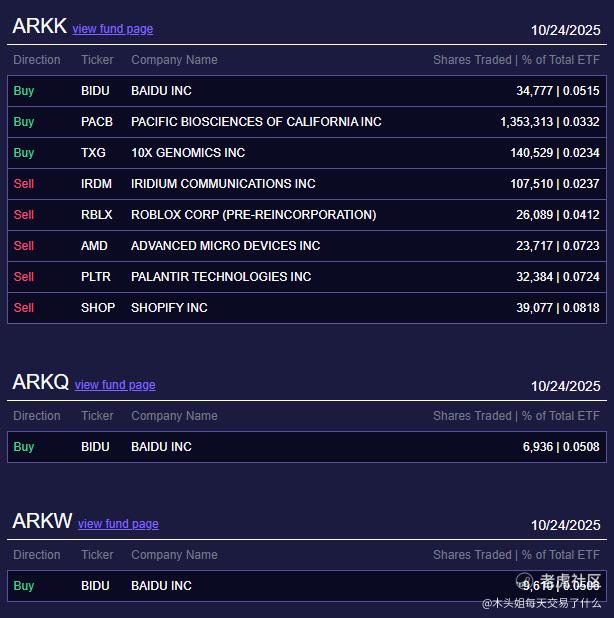Click the TXG ticker cell

pyautogui.click(x=93, y=153)
